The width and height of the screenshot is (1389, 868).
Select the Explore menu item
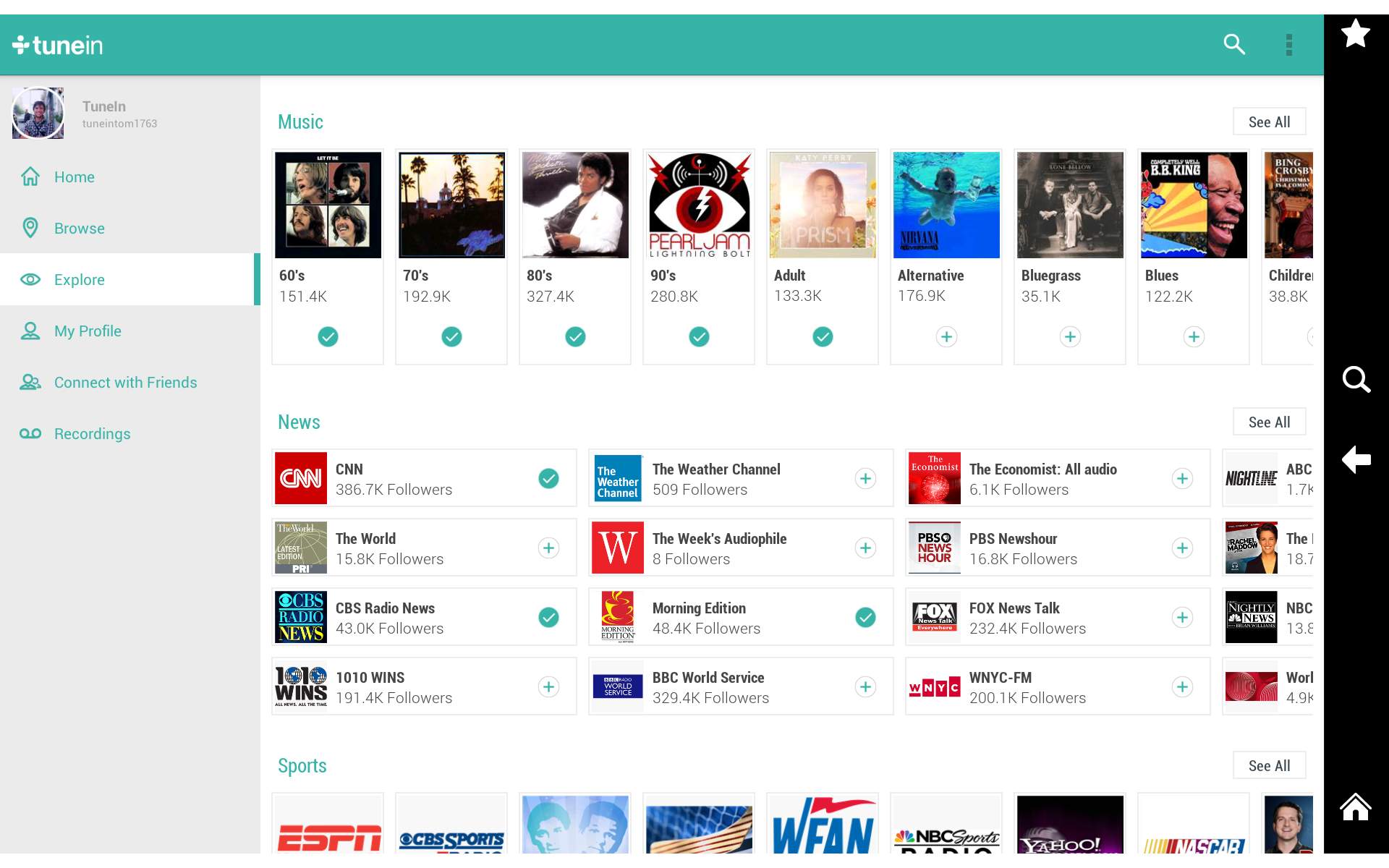pos(79,279)
